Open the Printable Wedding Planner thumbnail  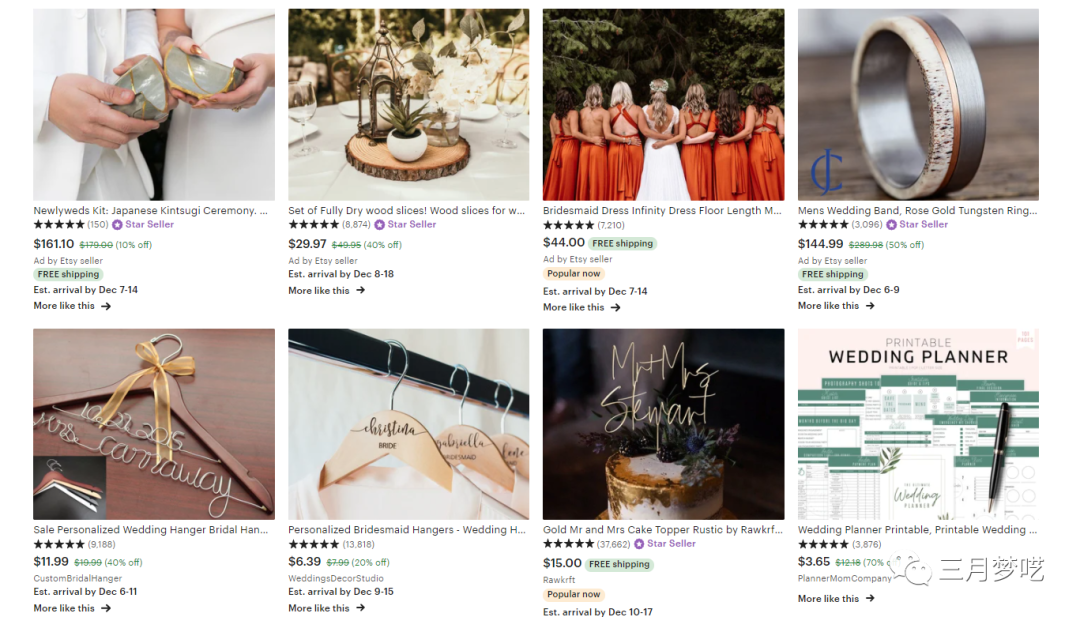(x=918, y=424)
